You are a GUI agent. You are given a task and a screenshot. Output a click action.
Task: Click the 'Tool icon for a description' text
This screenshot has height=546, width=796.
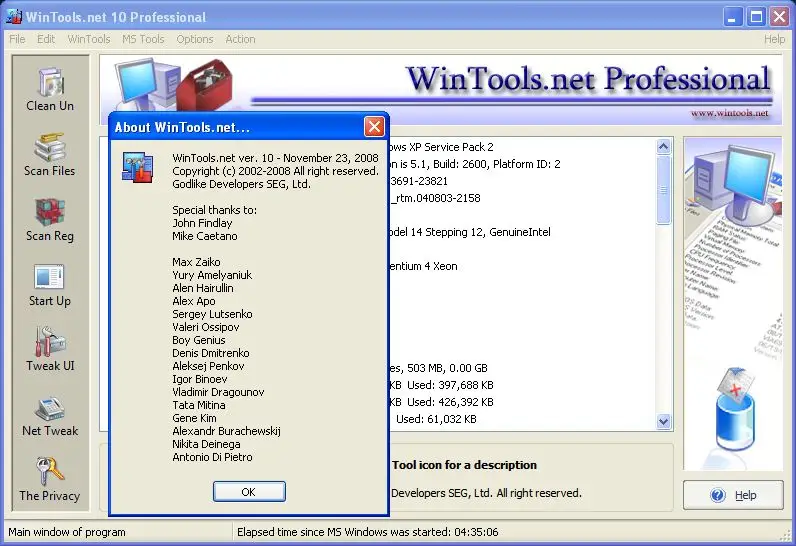click(x=464, y=465)
